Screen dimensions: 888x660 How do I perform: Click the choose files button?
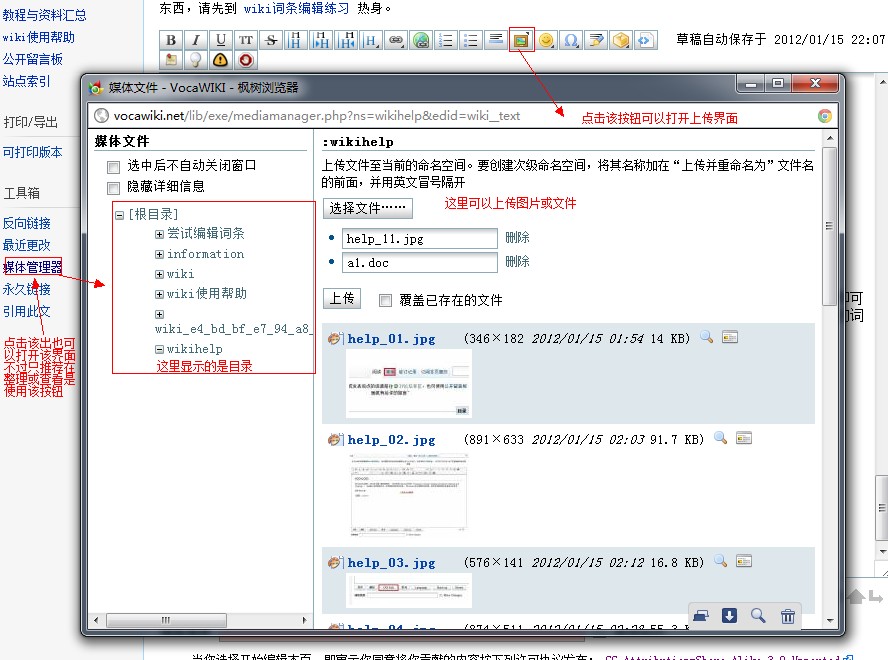tap(368, 208)
